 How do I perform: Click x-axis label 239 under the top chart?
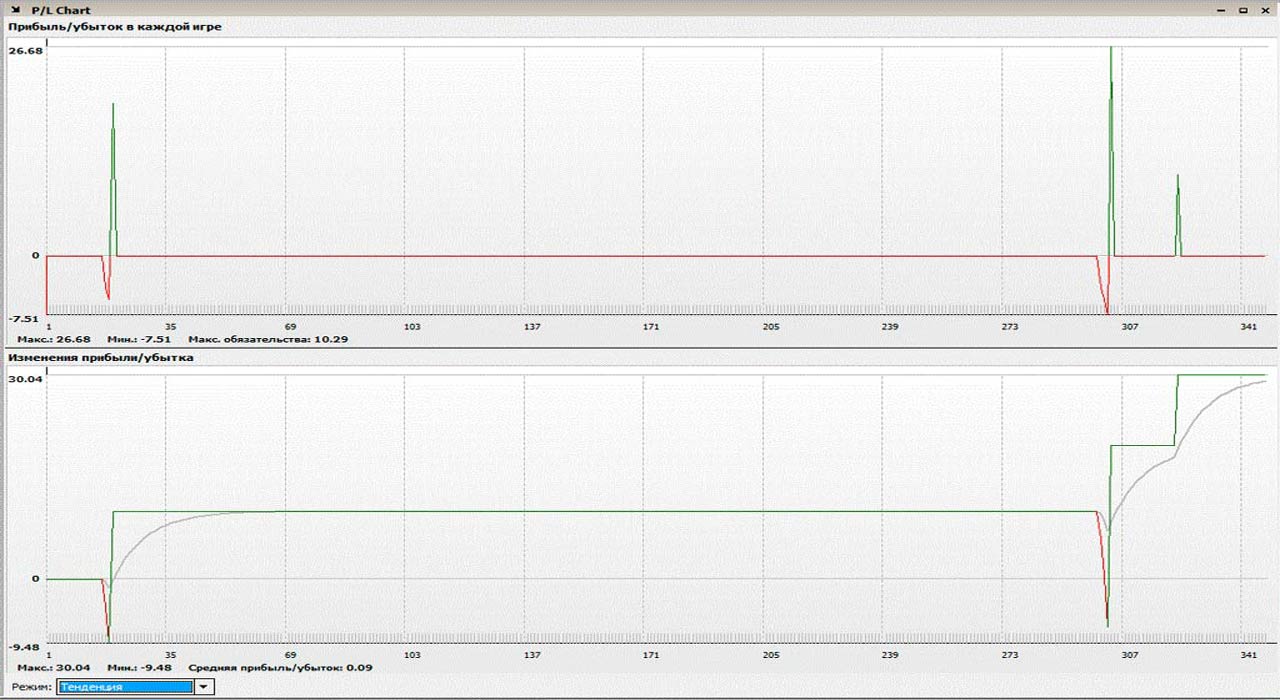890,327
